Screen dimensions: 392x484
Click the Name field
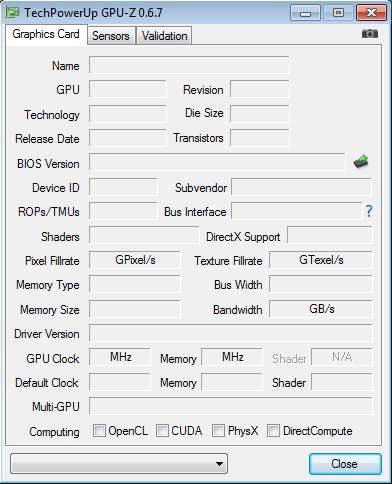pyautogui.click(x=189, y=65)
